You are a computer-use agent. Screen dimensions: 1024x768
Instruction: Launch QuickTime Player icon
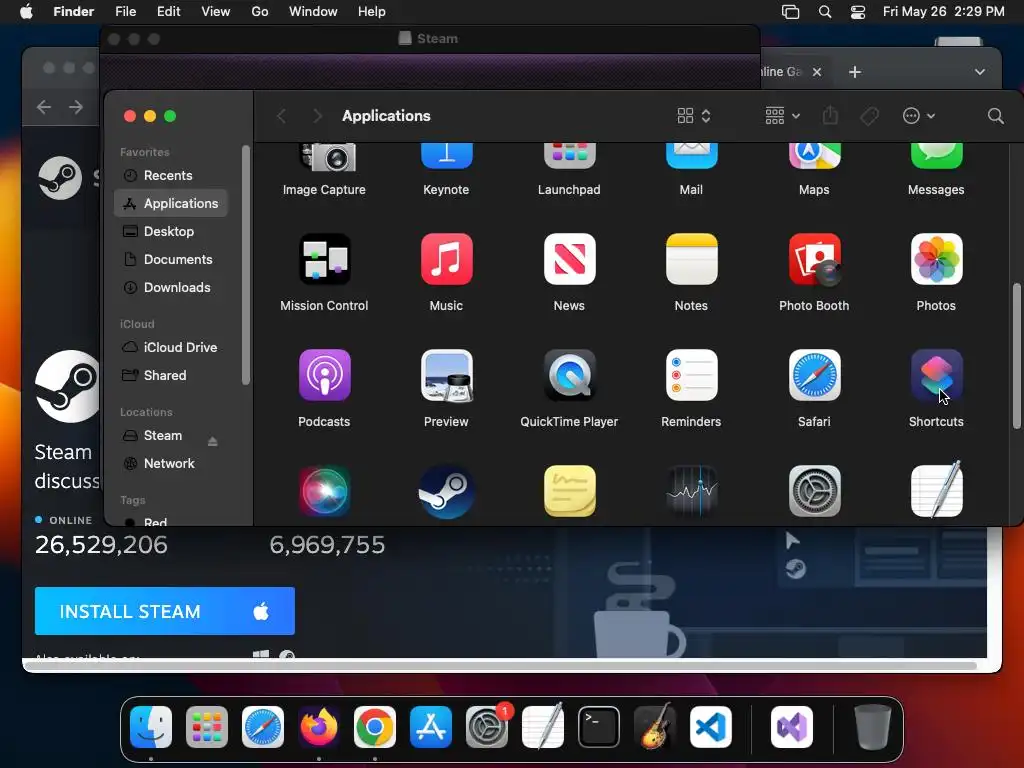[569, 375]
